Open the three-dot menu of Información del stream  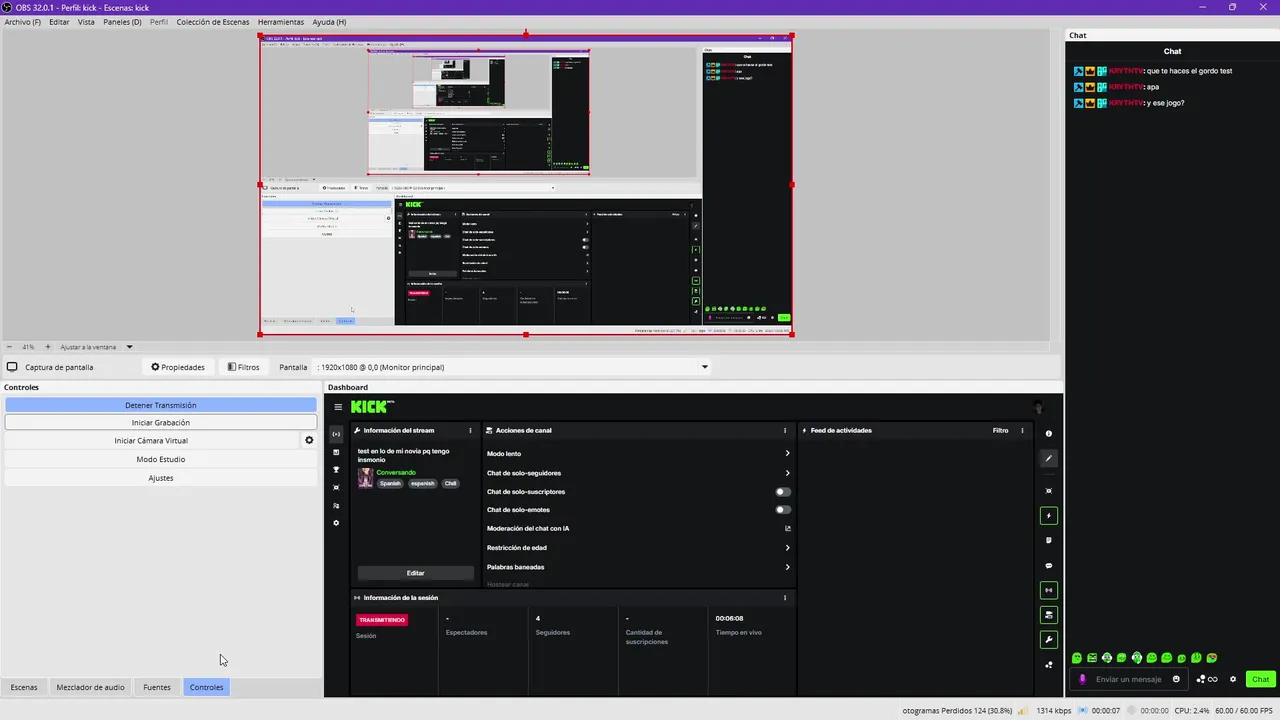[470, 430]
